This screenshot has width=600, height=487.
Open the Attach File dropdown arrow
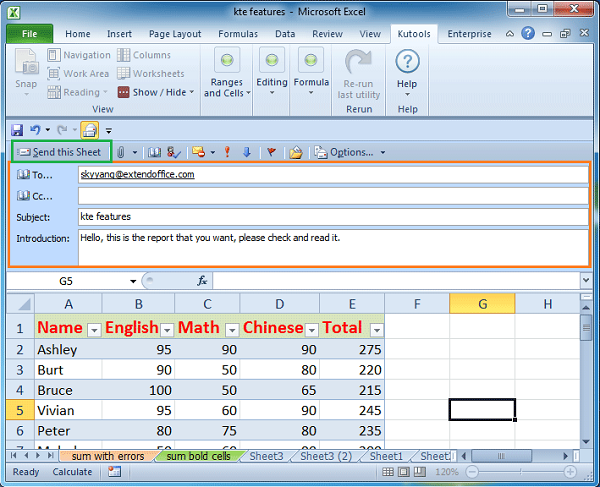click(135, 152)
